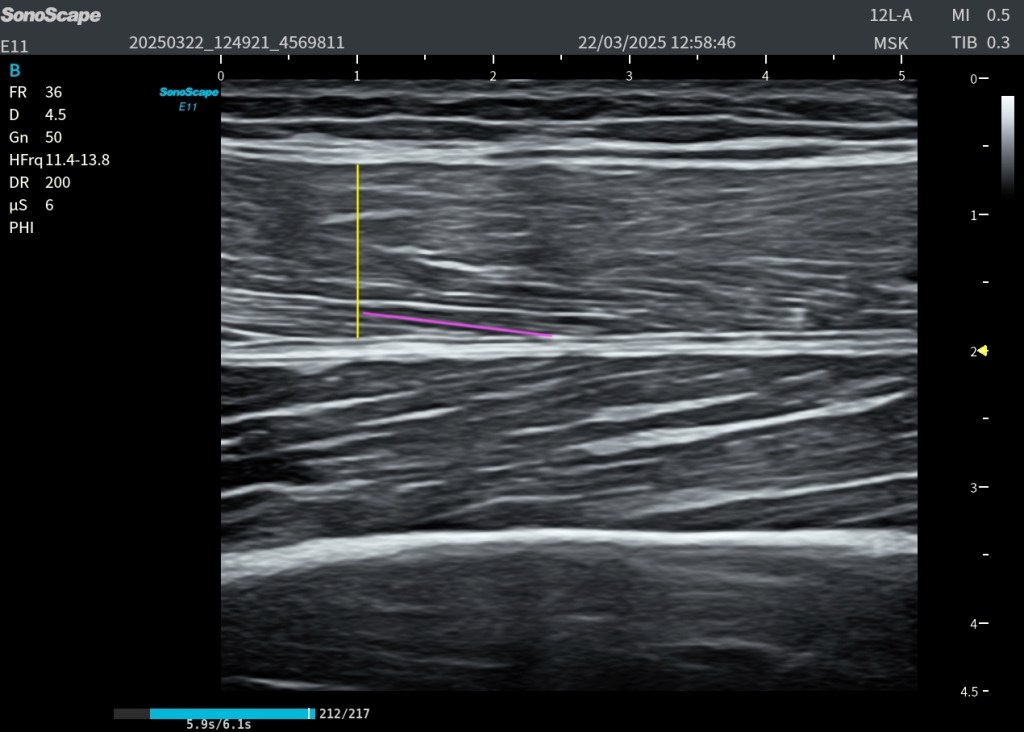Select the D 4.5 depth parameter
The image size is (1024, 732).
click(37, 114)
